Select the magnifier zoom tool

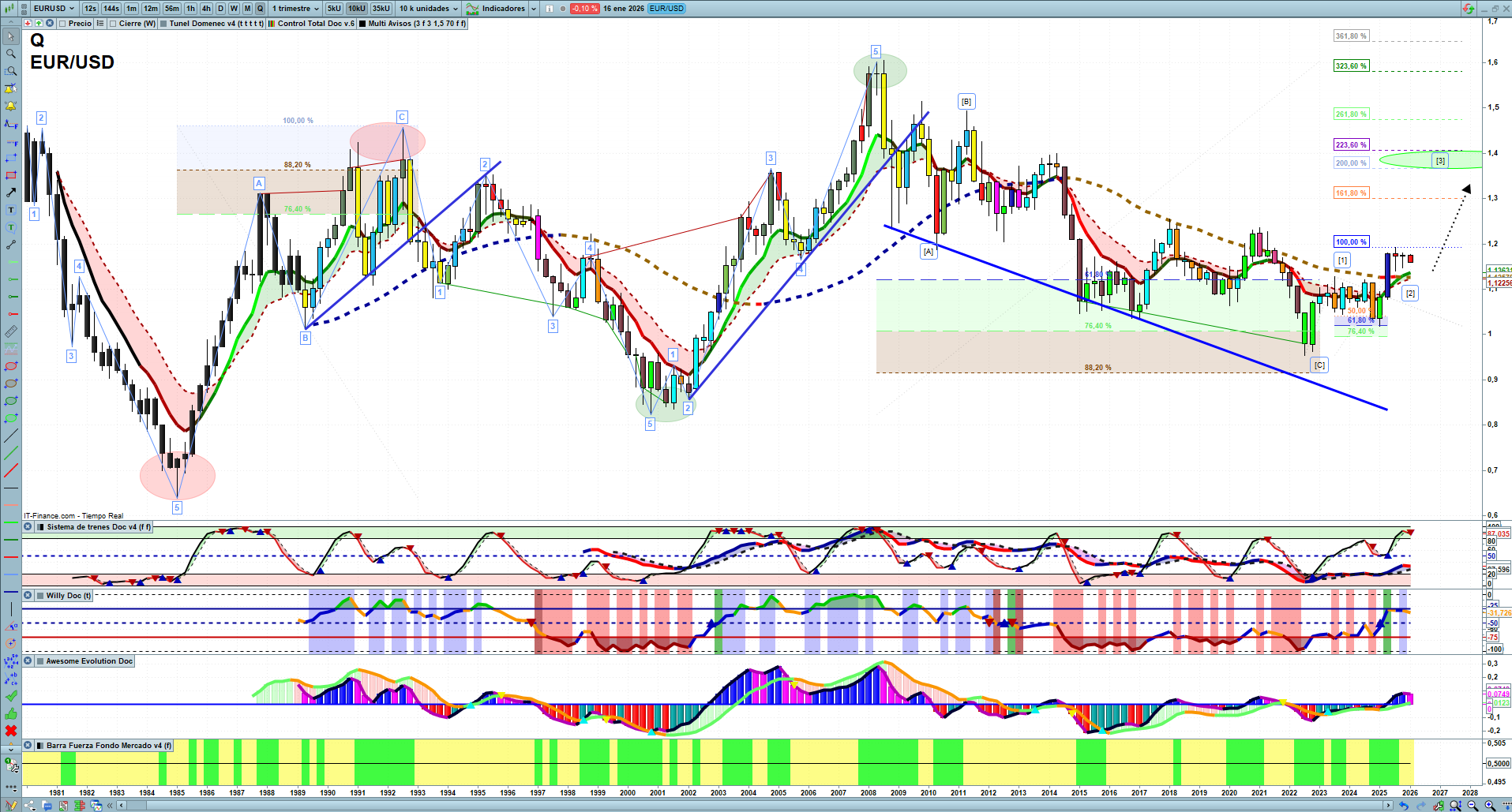click(11, 54)
